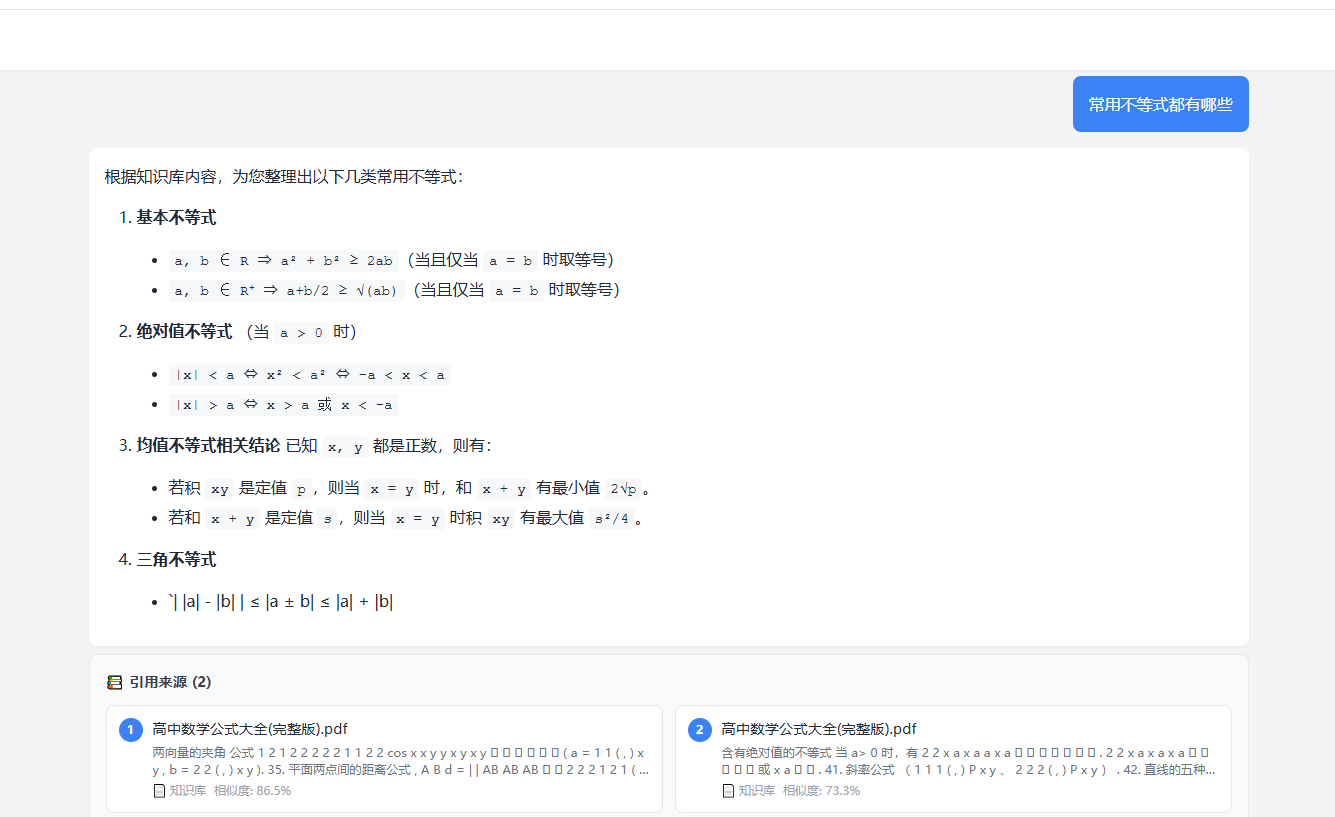Image resolution: width=1335 pixels, height=817 pixels.
Task: Click the 均值不等式相关结论 heading
Action: pyautogui.click(x=208, y=445)
